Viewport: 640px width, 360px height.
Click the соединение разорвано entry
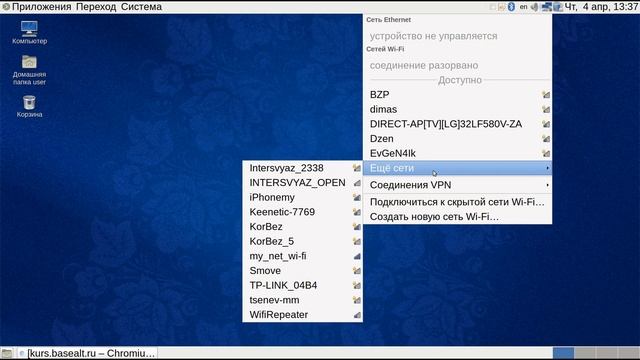point(458,65)
